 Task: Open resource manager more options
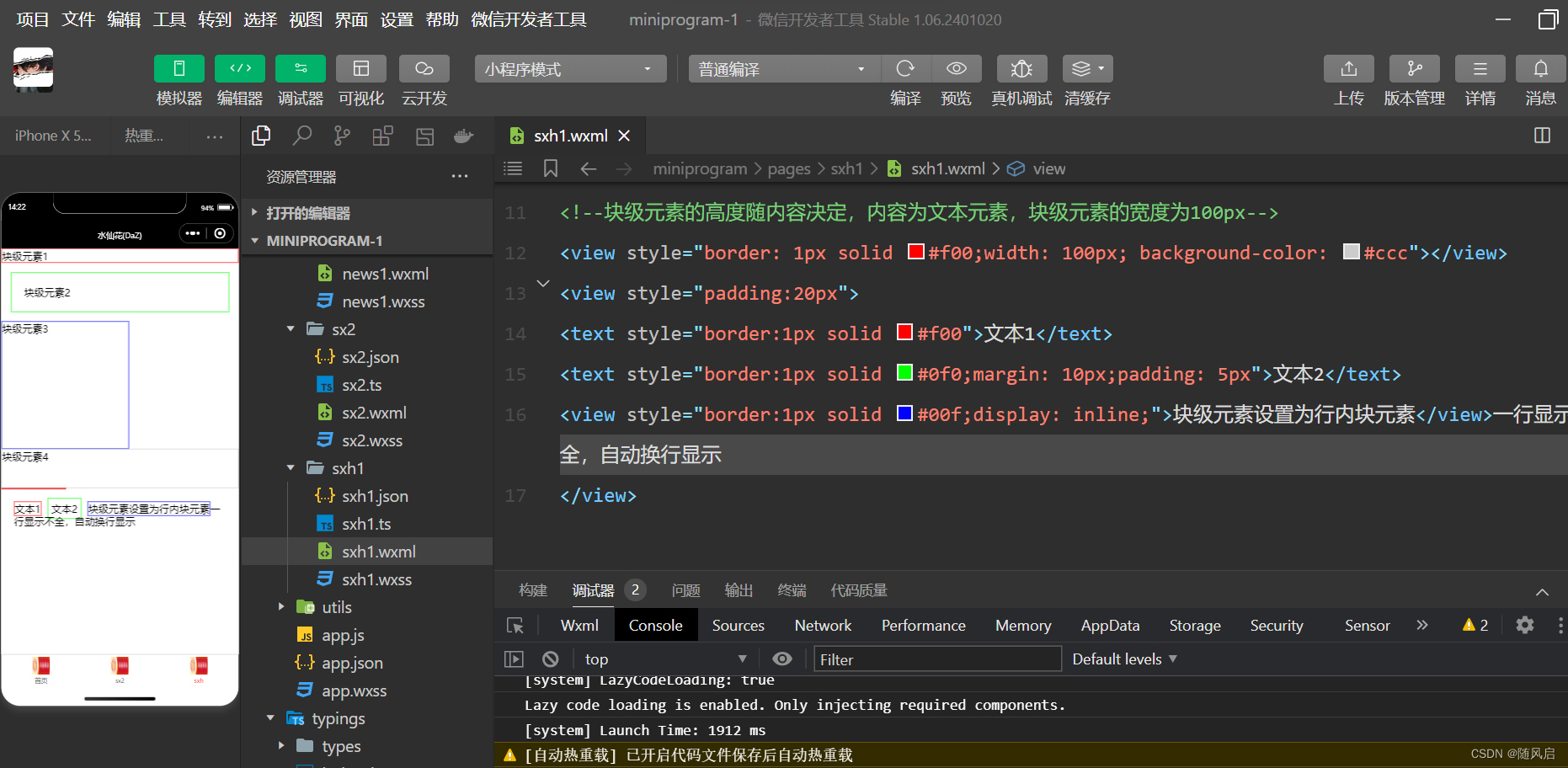click(459, 177)
